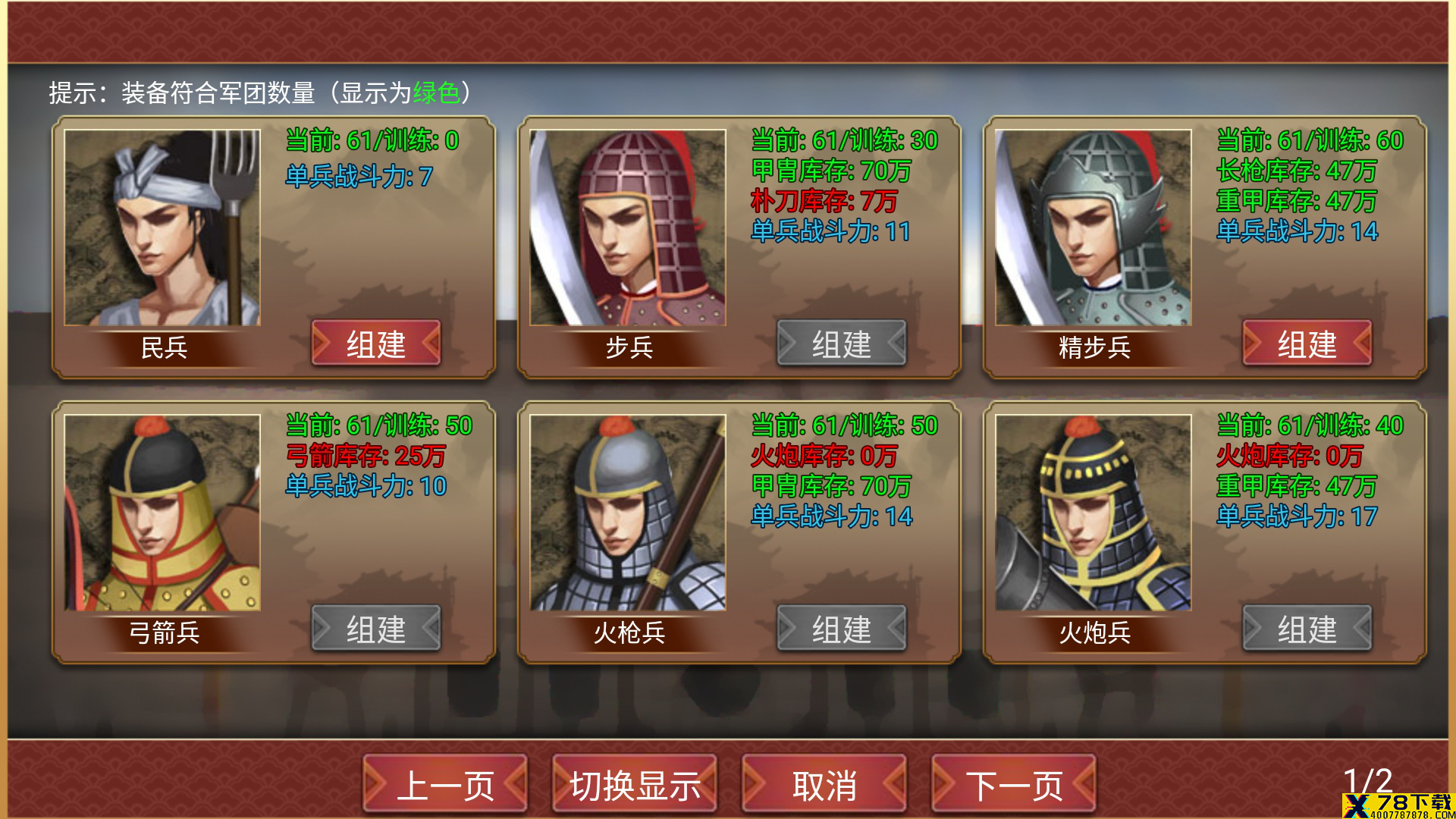Click the 火炮兵 unit name label
This screenshot has height=819, width=1456.
click(1094, 632)
